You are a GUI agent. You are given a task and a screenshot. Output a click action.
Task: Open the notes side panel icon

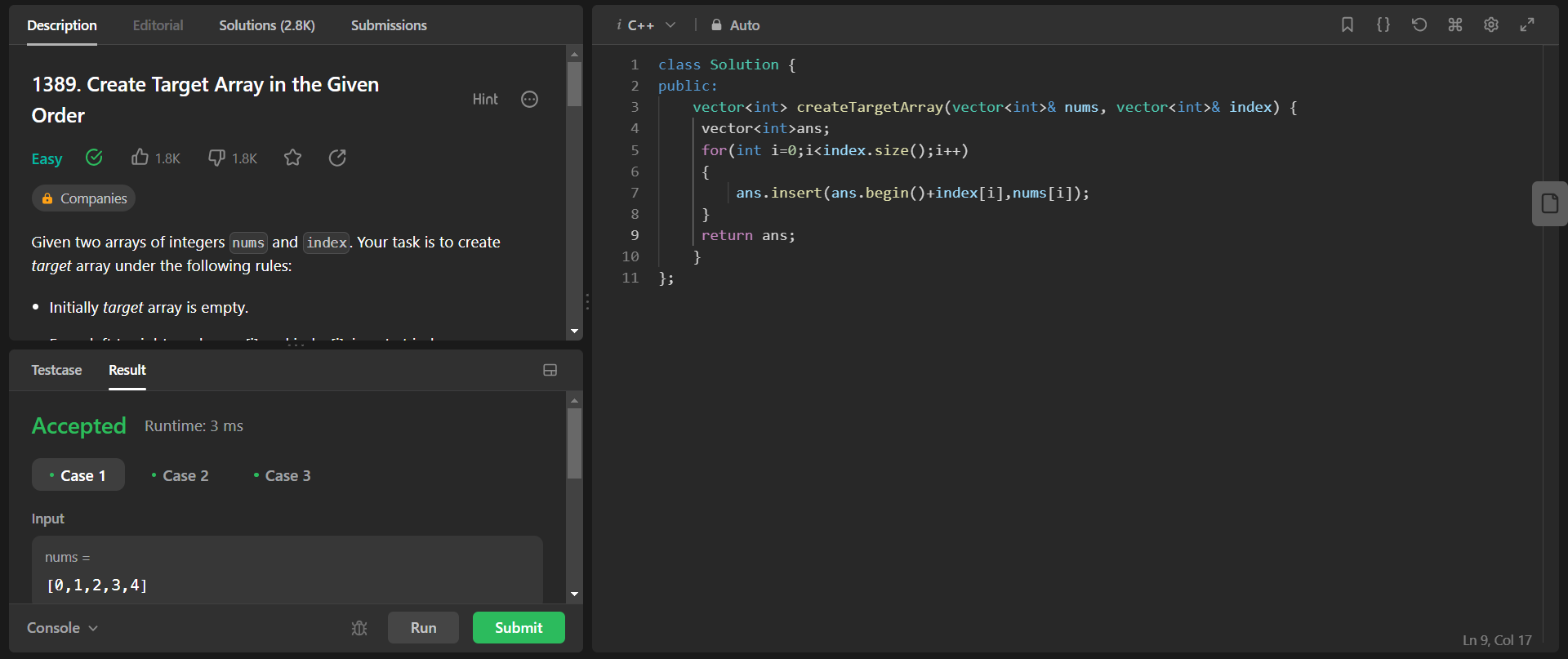pos(1550,203)
